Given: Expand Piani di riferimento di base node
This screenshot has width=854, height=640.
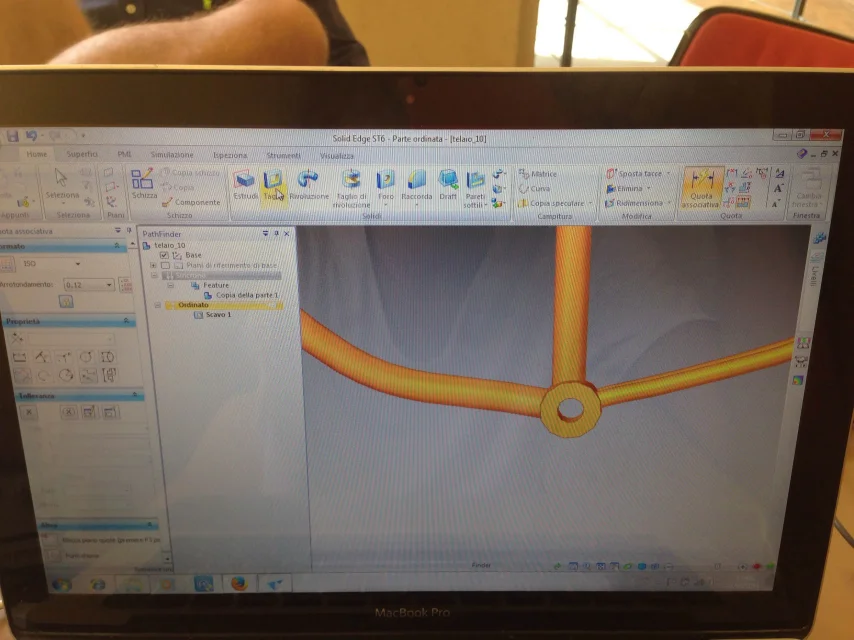Looking at the screenshot, I should tap(153, 265).
